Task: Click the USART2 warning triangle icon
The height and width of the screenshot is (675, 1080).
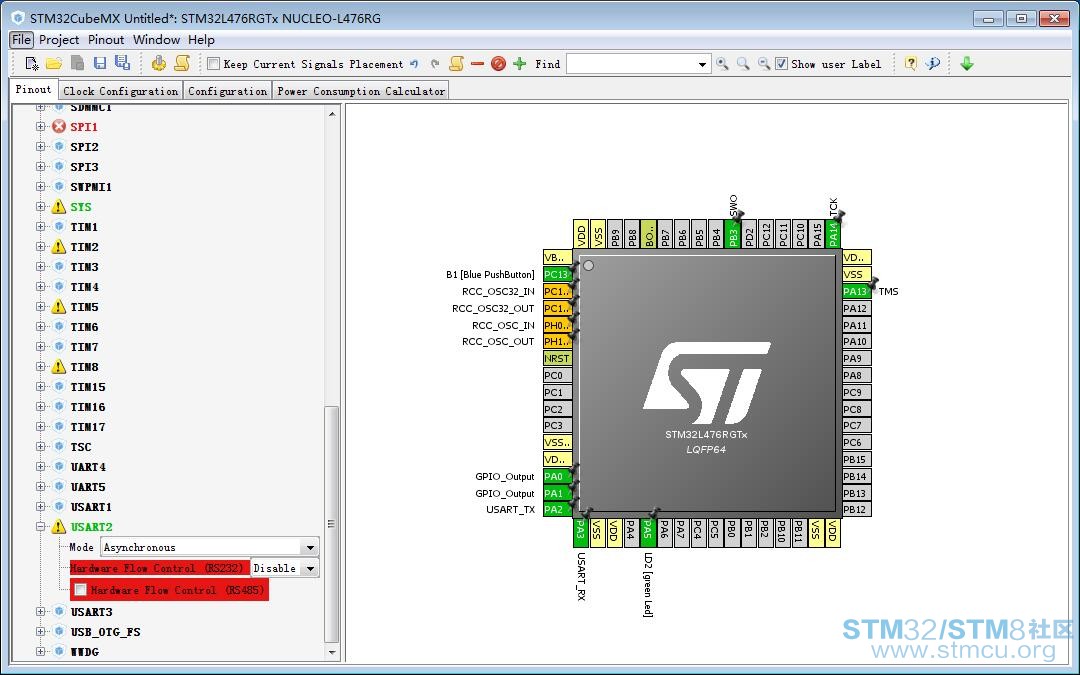Action: coord(59,527)
